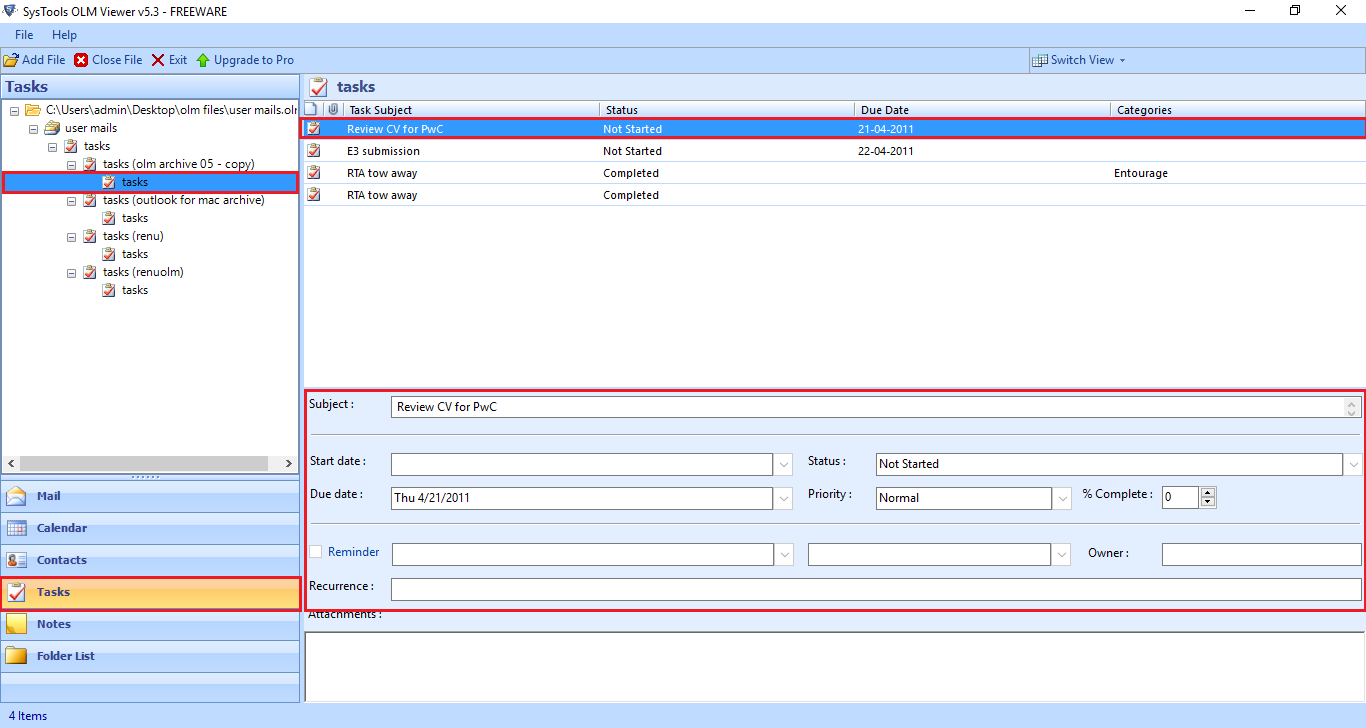Screen dimensions: 1366x728
Task: Open the Folder List section
Action: 150,656
